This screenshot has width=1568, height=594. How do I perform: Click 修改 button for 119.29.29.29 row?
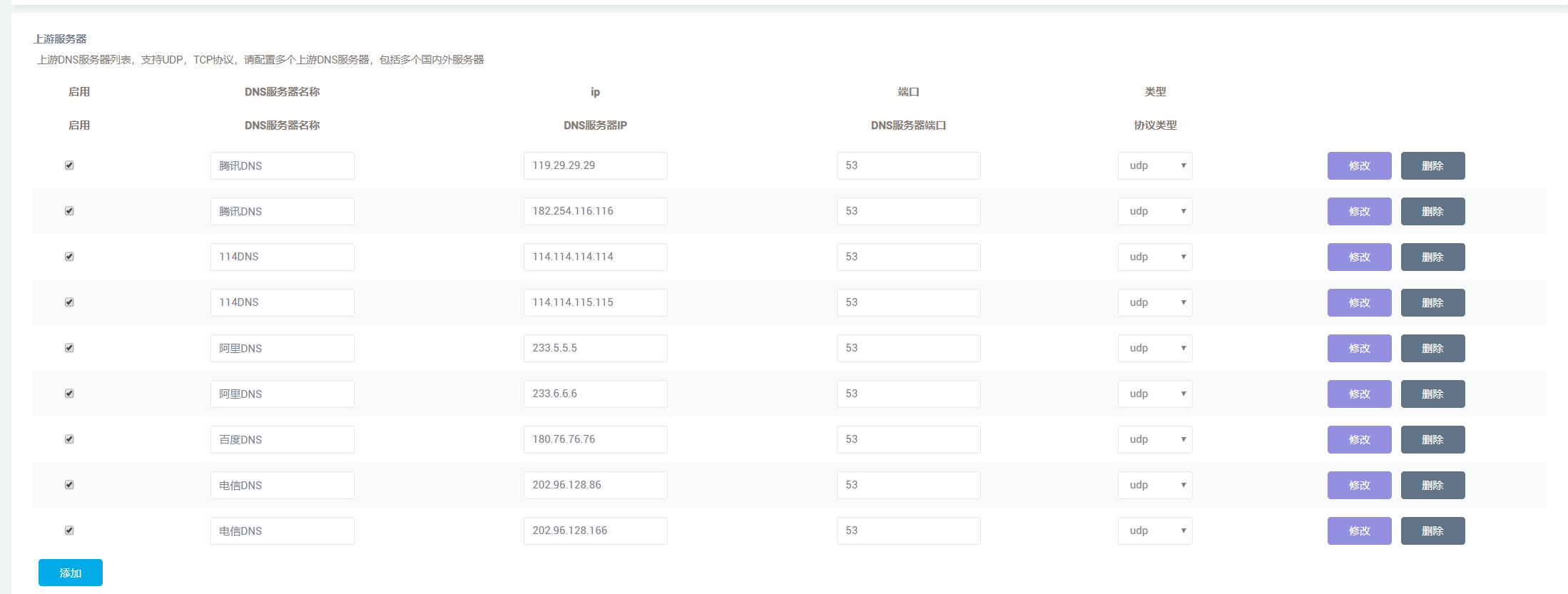pos(1359,165)
